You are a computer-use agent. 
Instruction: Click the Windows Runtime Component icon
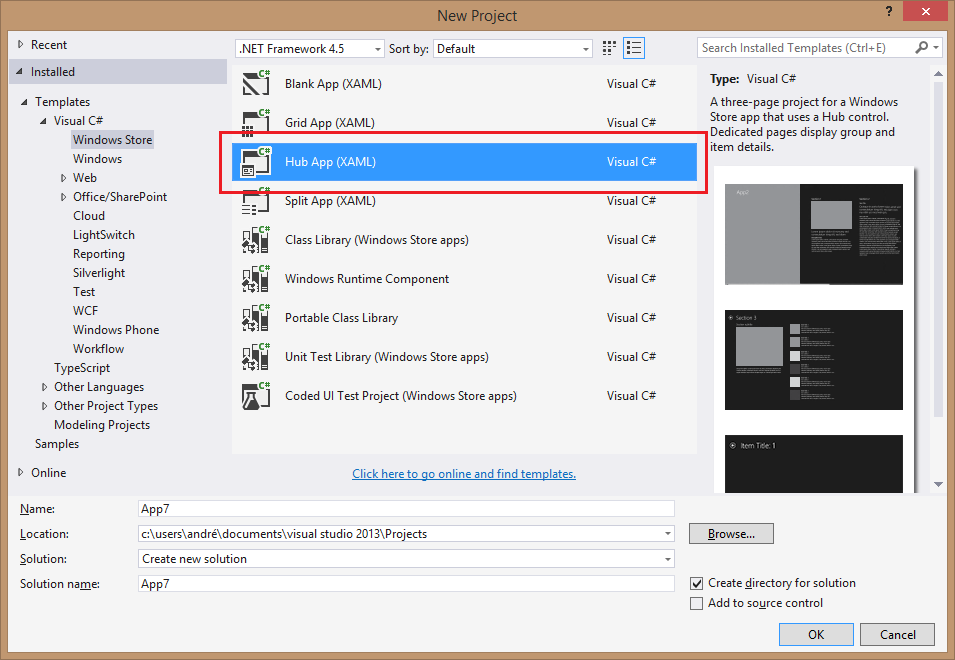256,279
